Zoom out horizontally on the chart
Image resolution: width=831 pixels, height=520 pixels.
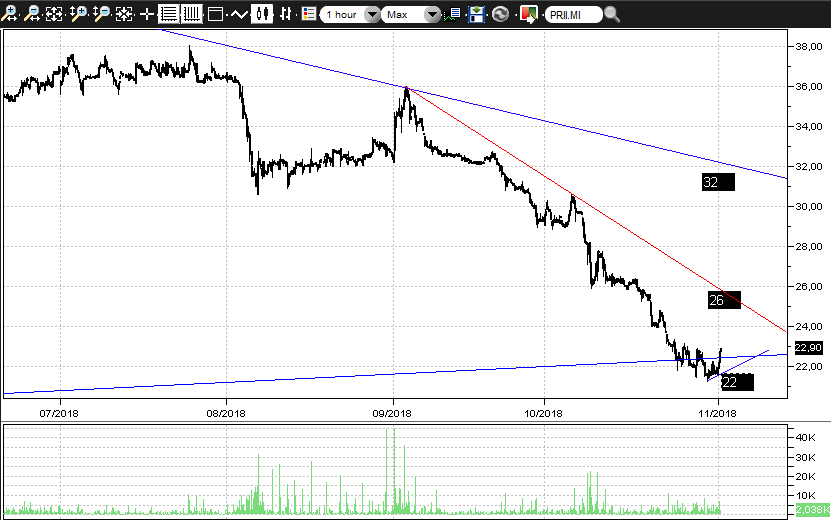click(33, 13)
